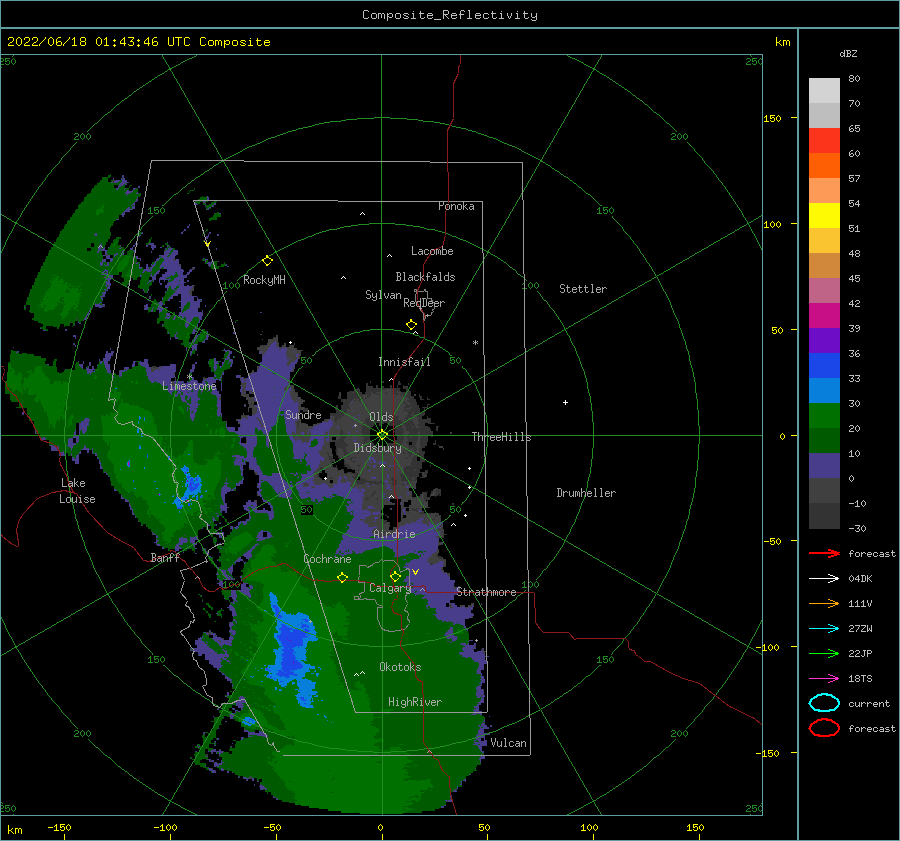Viewport: 900px width, 841px height.
Task: Click the red 65-60 dBZ color swatch
Action: pos(824,141)
